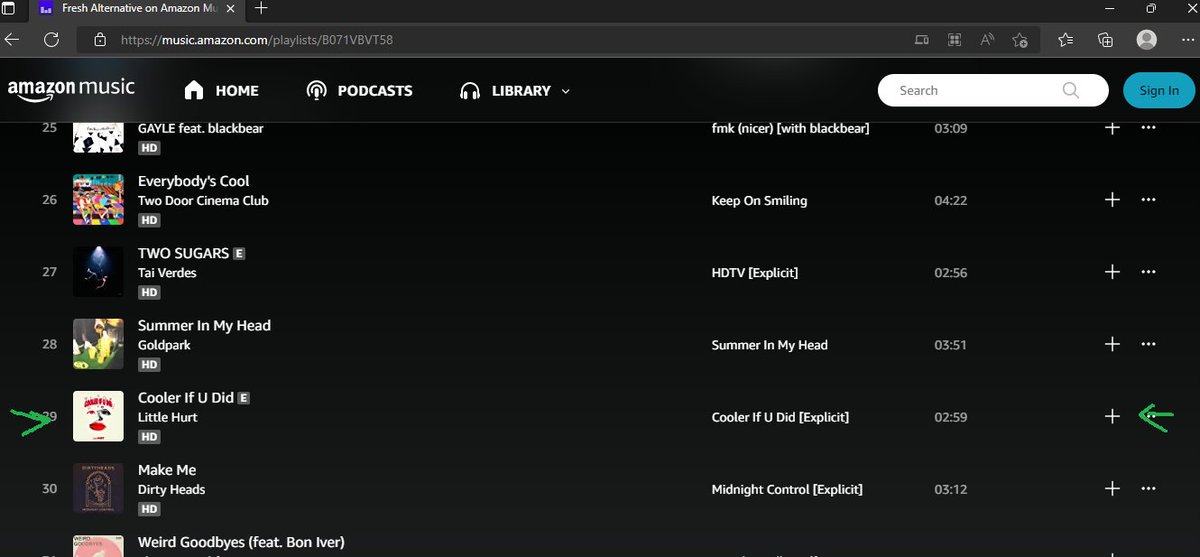This screenshot has height=557, width=1200.
Task: Open the Dirty Heads artist link
Action: (172, 489)
